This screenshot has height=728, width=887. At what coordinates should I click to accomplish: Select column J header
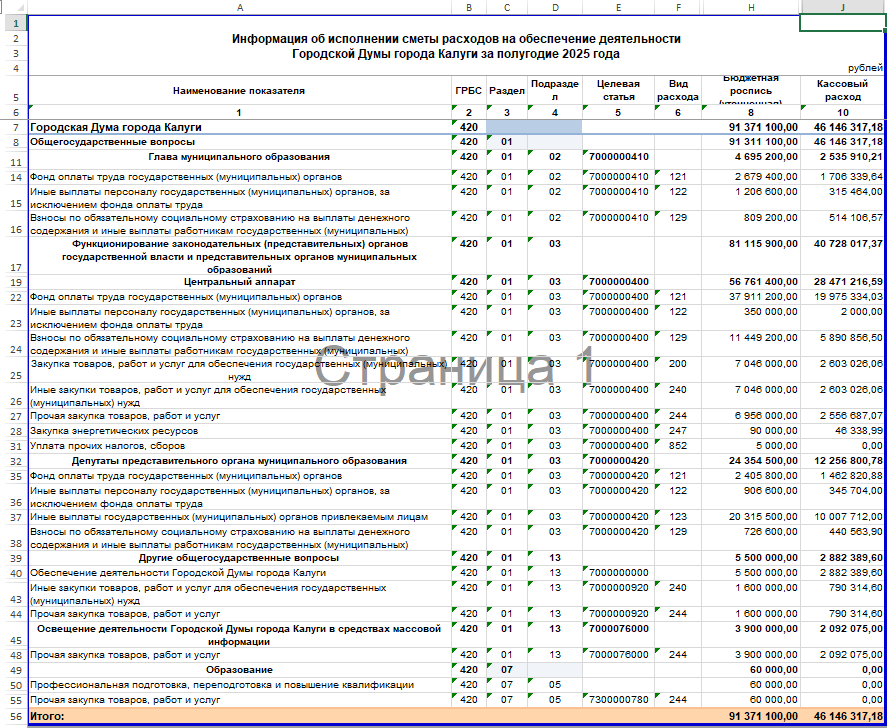[843, 7]
